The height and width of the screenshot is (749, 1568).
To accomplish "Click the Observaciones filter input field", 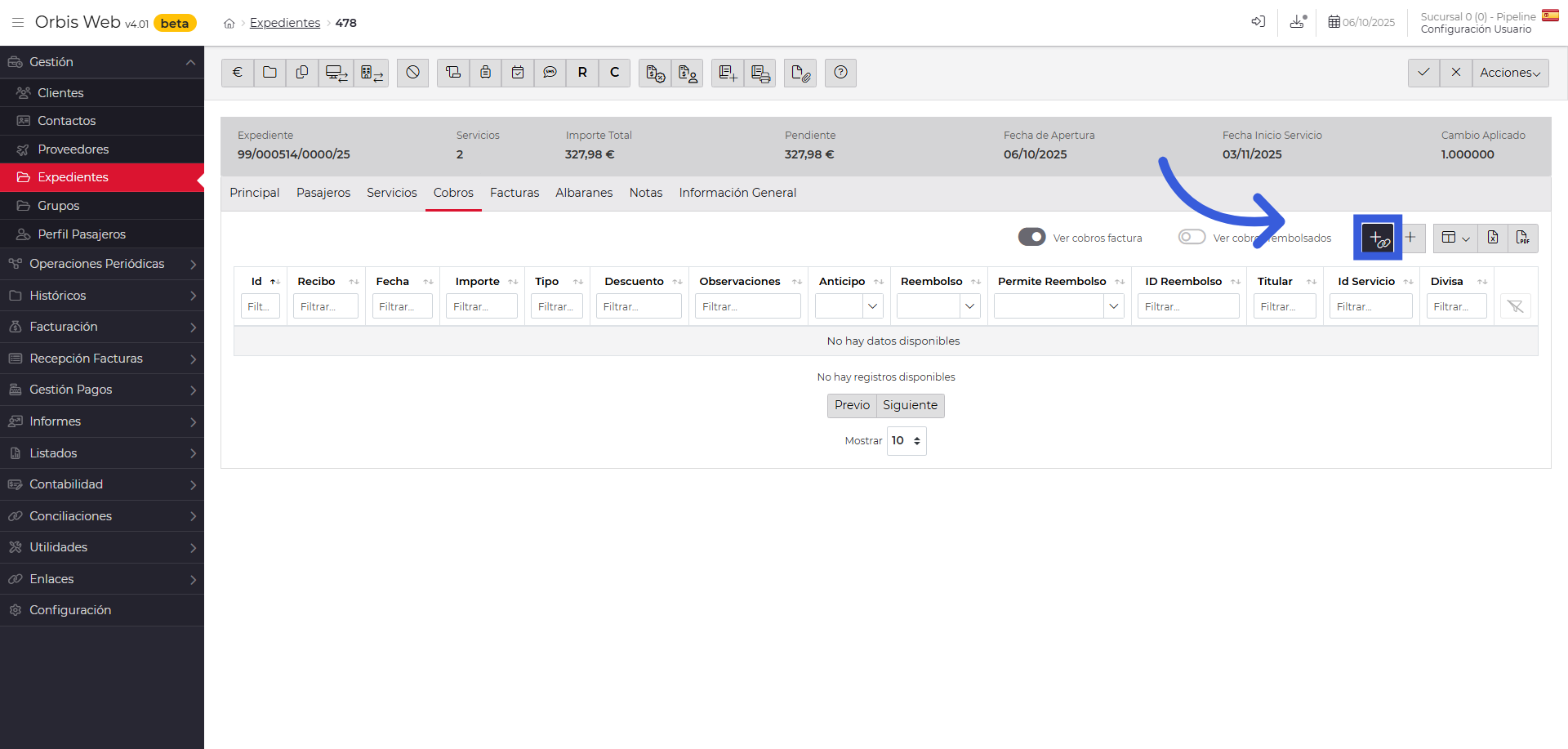I will pos(747,306).
